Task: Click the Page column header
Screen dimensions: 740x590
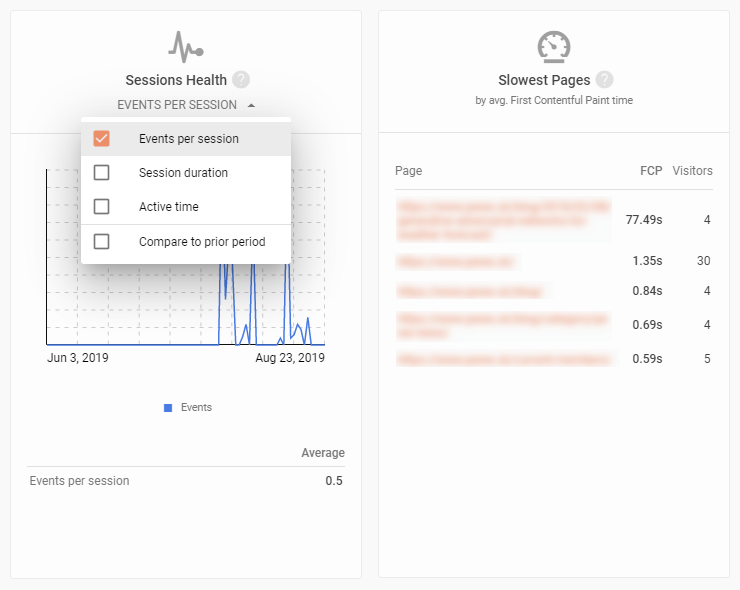Action: [x=408, y=171]
